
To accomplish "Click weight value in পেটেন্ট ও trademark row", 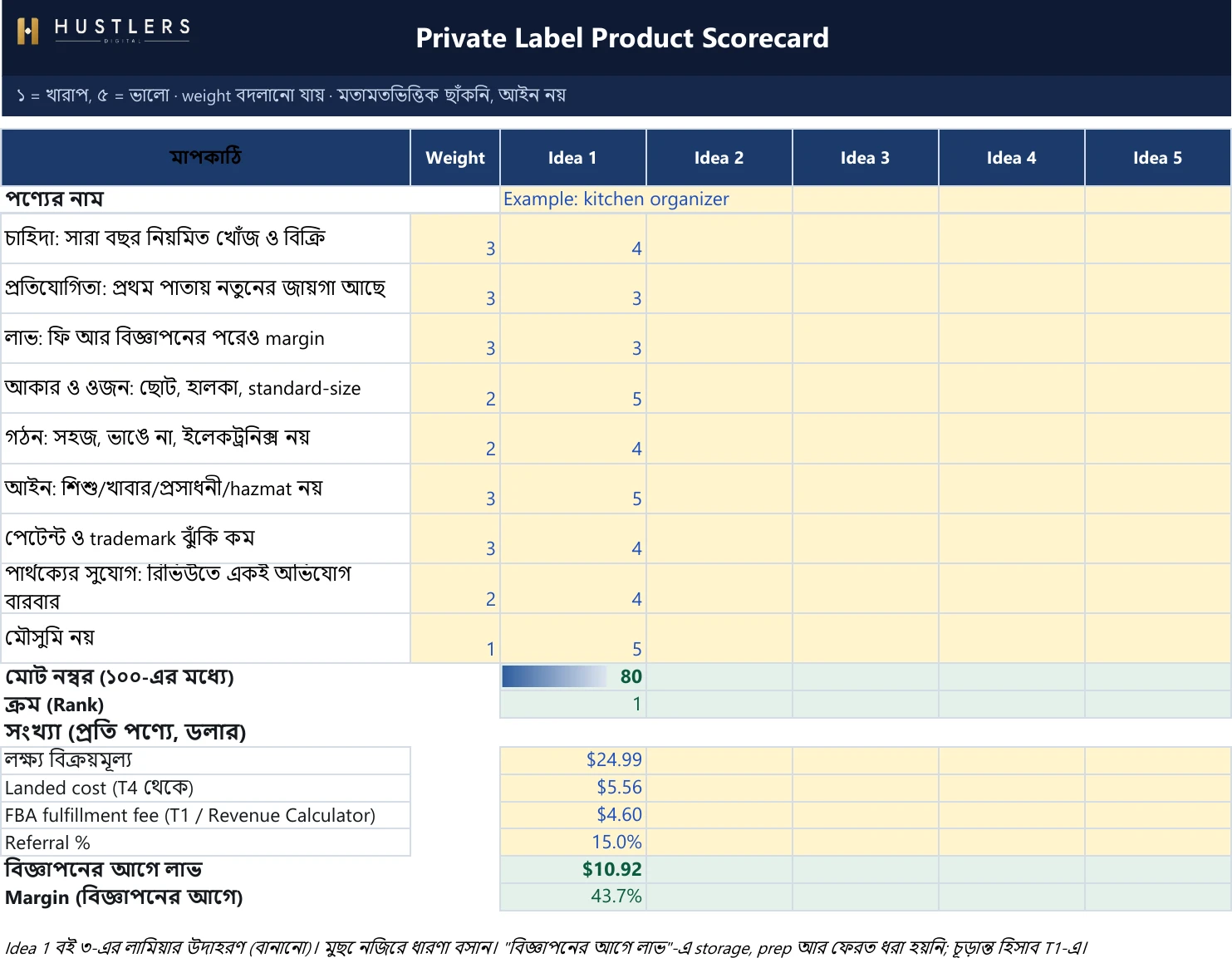I will (455, 538).
